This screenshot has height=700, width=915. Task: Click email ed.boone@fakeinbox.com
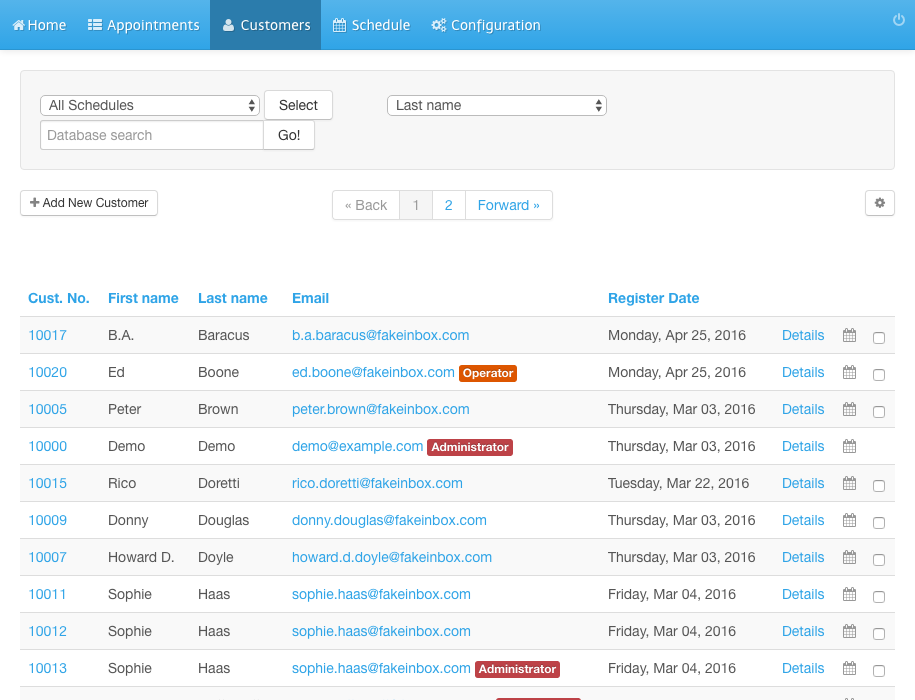click(x=373, y=372)
